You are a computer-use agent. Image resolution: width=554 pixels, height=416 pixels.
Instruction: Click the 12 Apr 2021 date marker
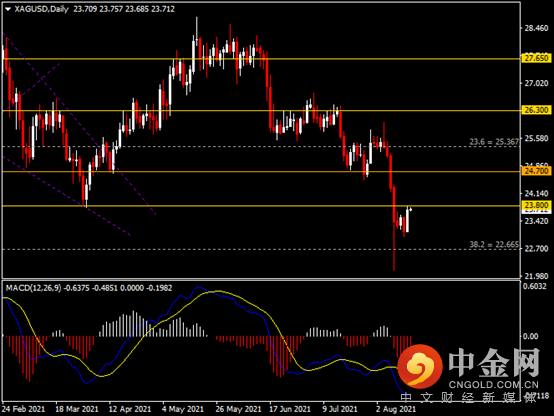click(x=130, y=409)
